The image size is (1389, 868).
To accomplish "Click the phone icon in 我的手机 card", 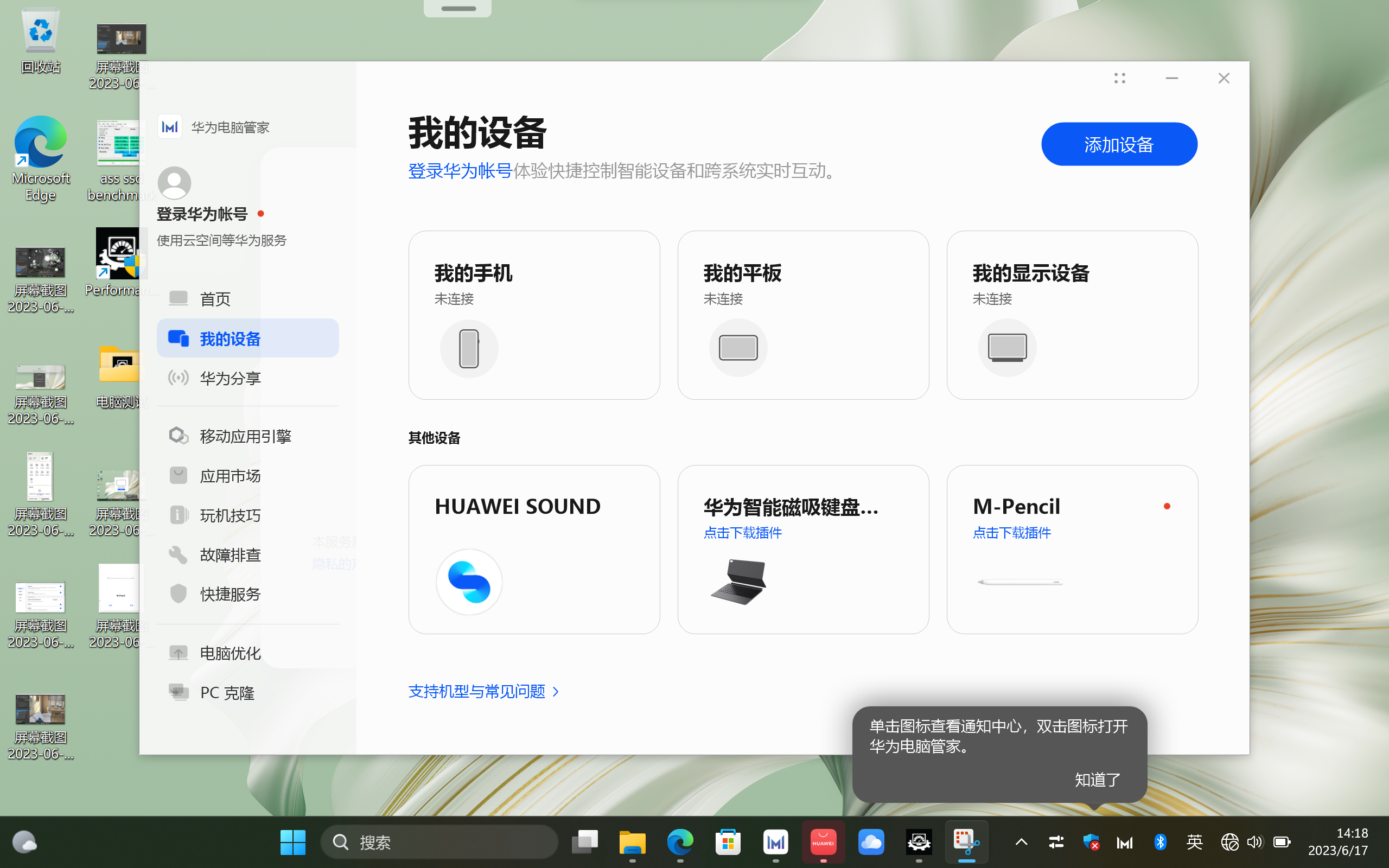I will [469, 348].
